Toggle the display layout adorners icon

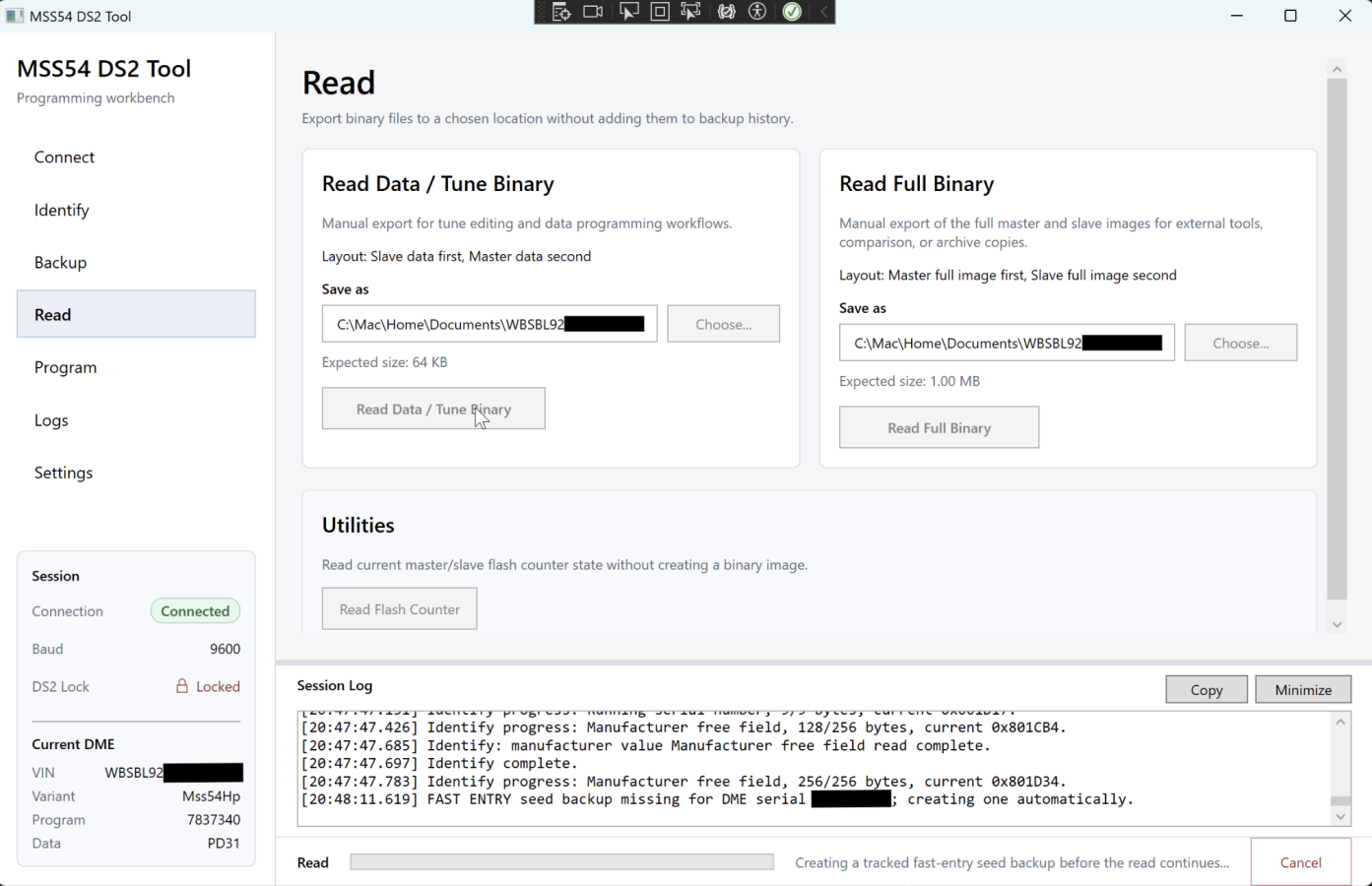click(x=660, y=12)
